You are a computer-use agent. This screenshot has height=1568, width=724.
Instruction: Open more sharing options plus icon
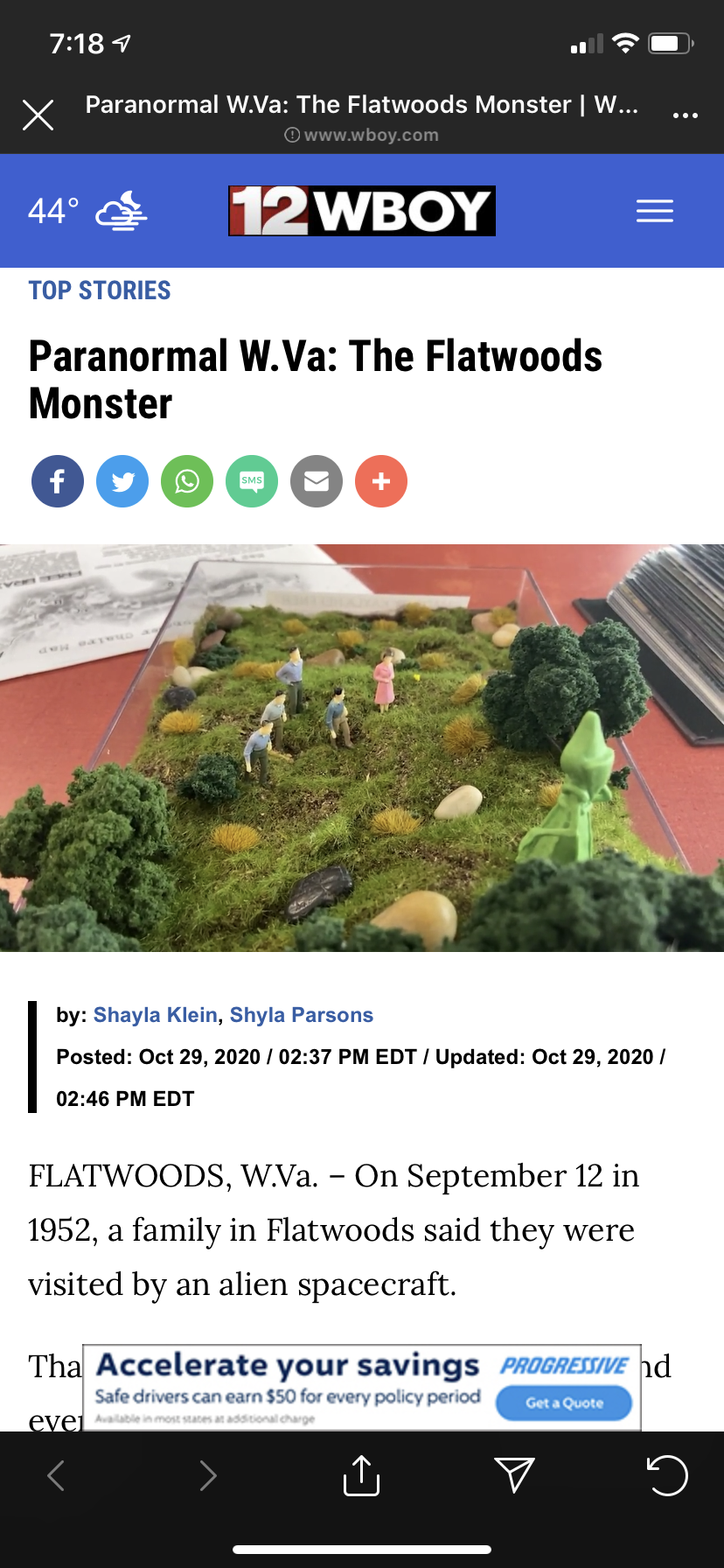pos(381,481)
